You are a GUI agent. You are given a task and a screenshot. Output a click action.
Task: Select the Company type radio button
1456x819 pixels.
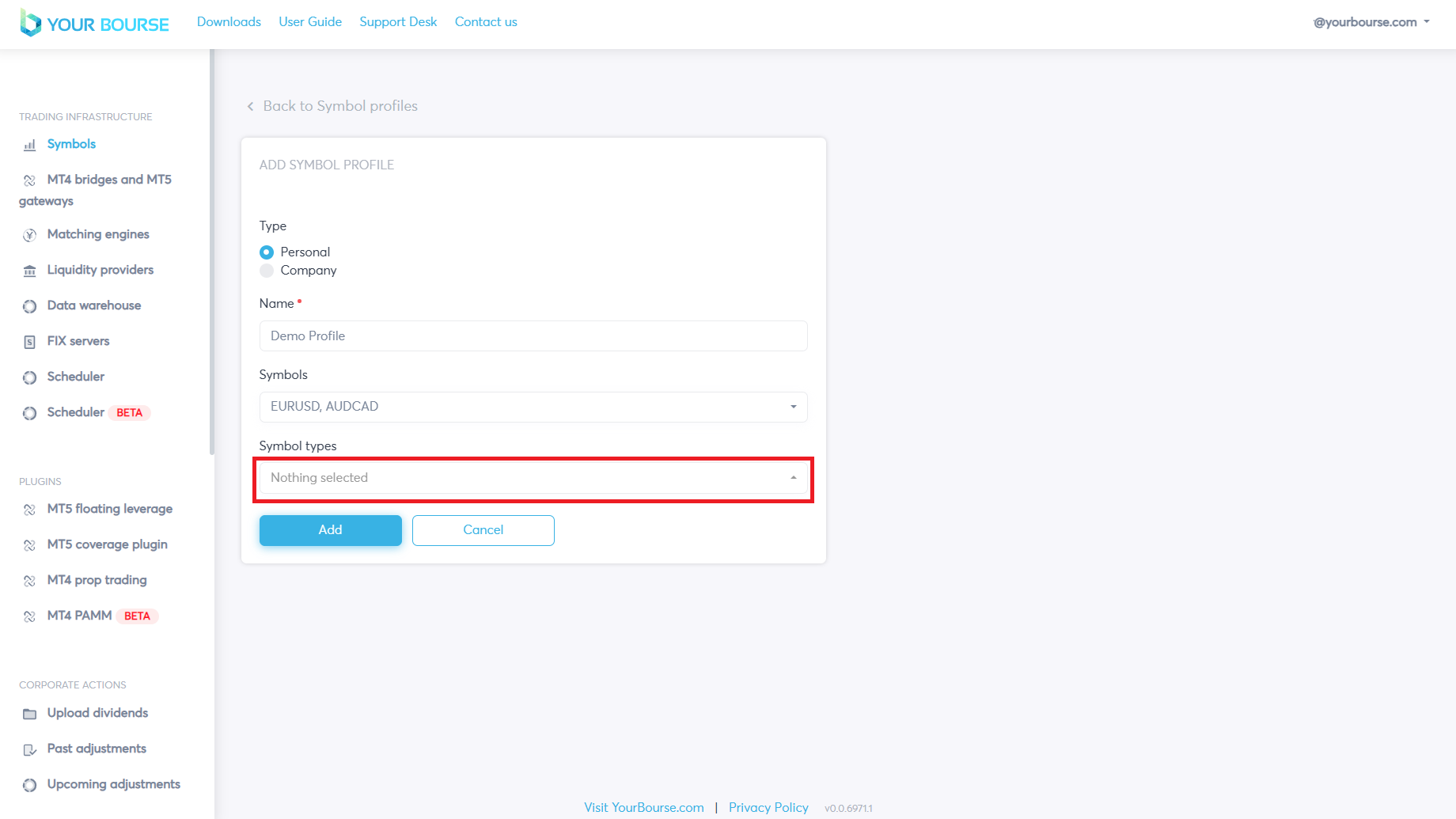click(x=267, y=271)
